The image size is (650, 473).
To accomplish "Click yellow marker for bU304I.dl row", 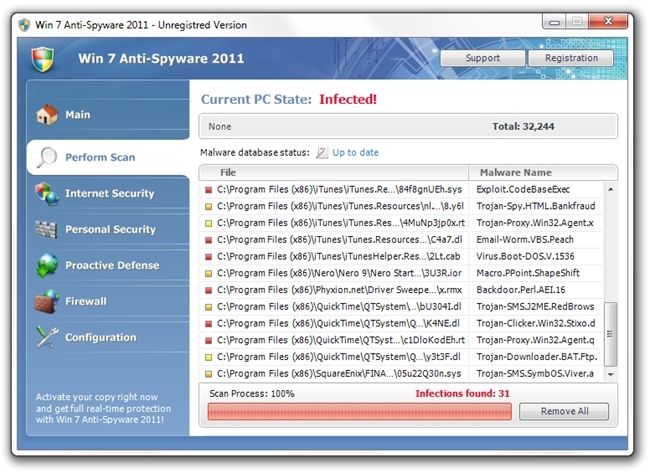I will (x=209, y=307).
